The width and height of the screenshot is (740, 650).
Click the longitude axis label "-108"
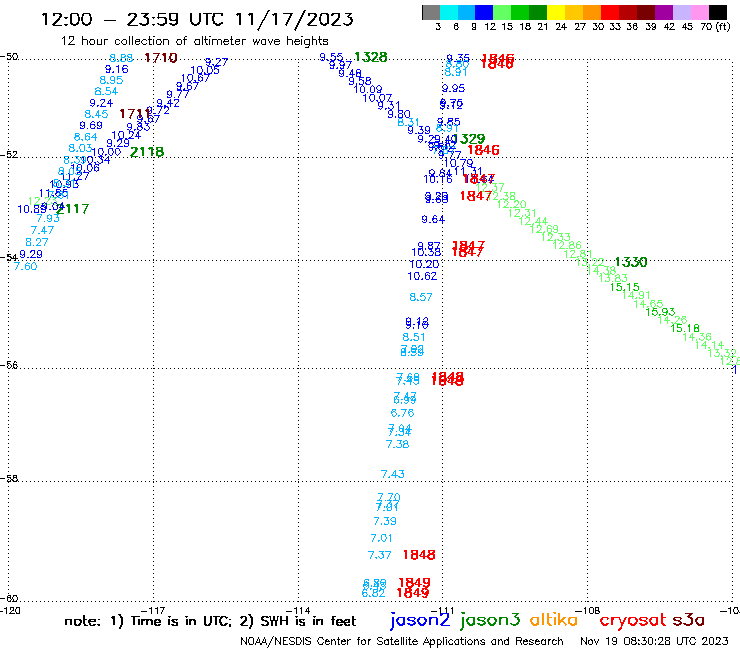589,610
